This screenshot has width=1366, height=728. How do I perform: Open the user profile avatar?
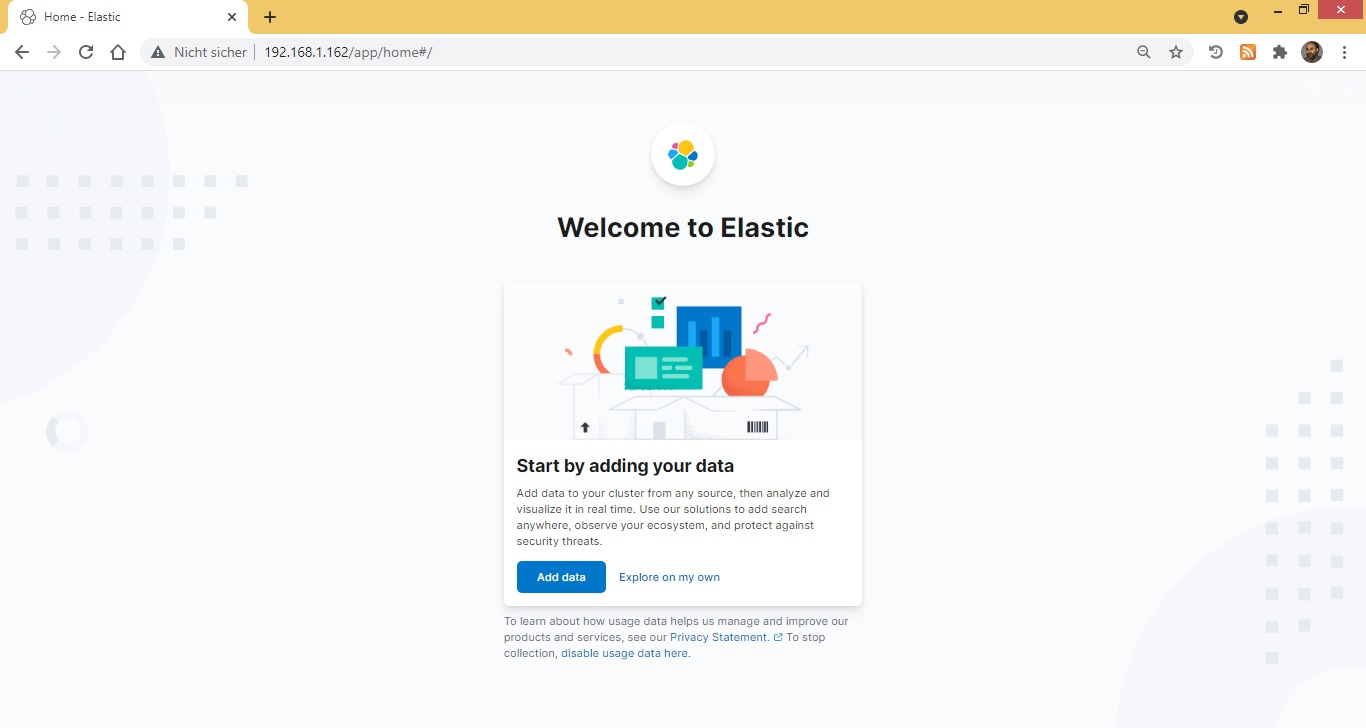click(1312, 52)
